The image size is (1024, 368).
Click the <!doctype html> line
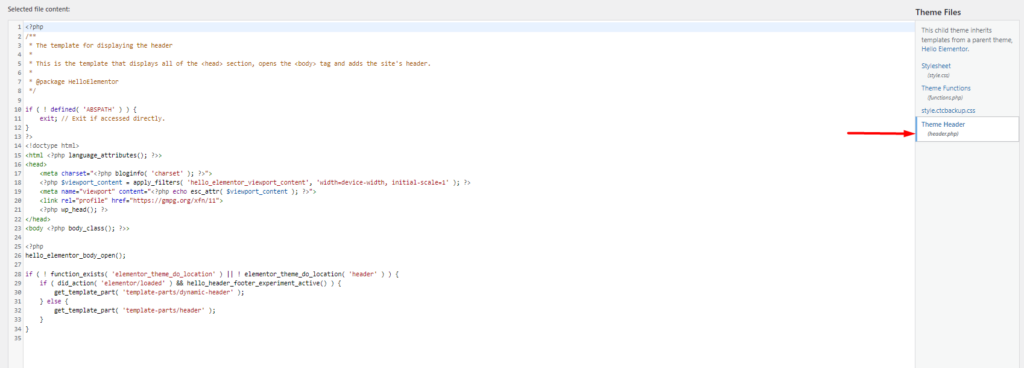click(x=52, y=146)
